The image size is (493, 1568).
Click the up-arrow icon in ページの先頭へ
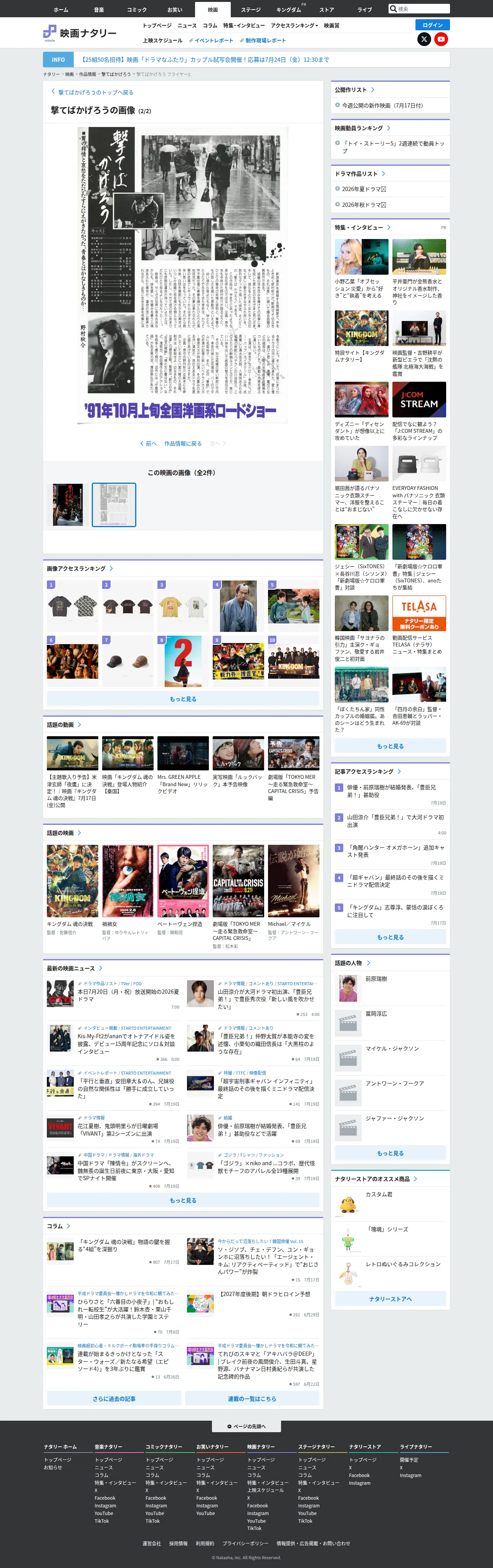click(229, 1426)
